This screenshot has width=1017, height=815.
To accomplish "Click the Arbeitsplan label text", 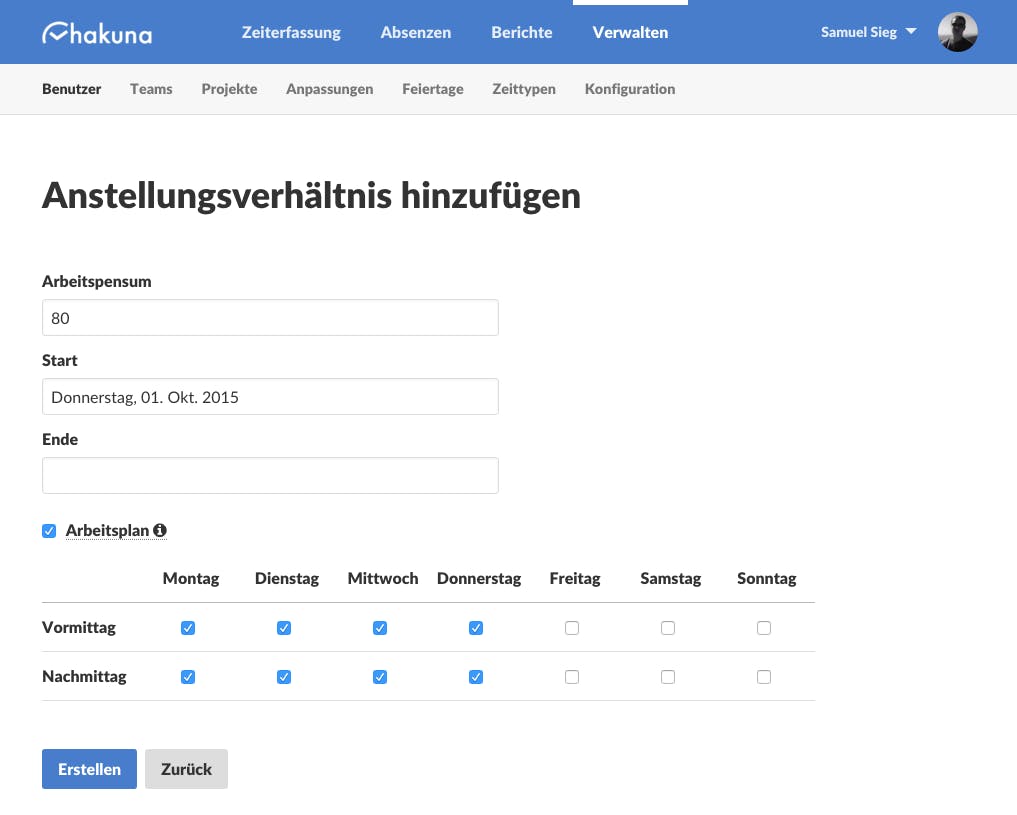I will [x=107, y=530].
